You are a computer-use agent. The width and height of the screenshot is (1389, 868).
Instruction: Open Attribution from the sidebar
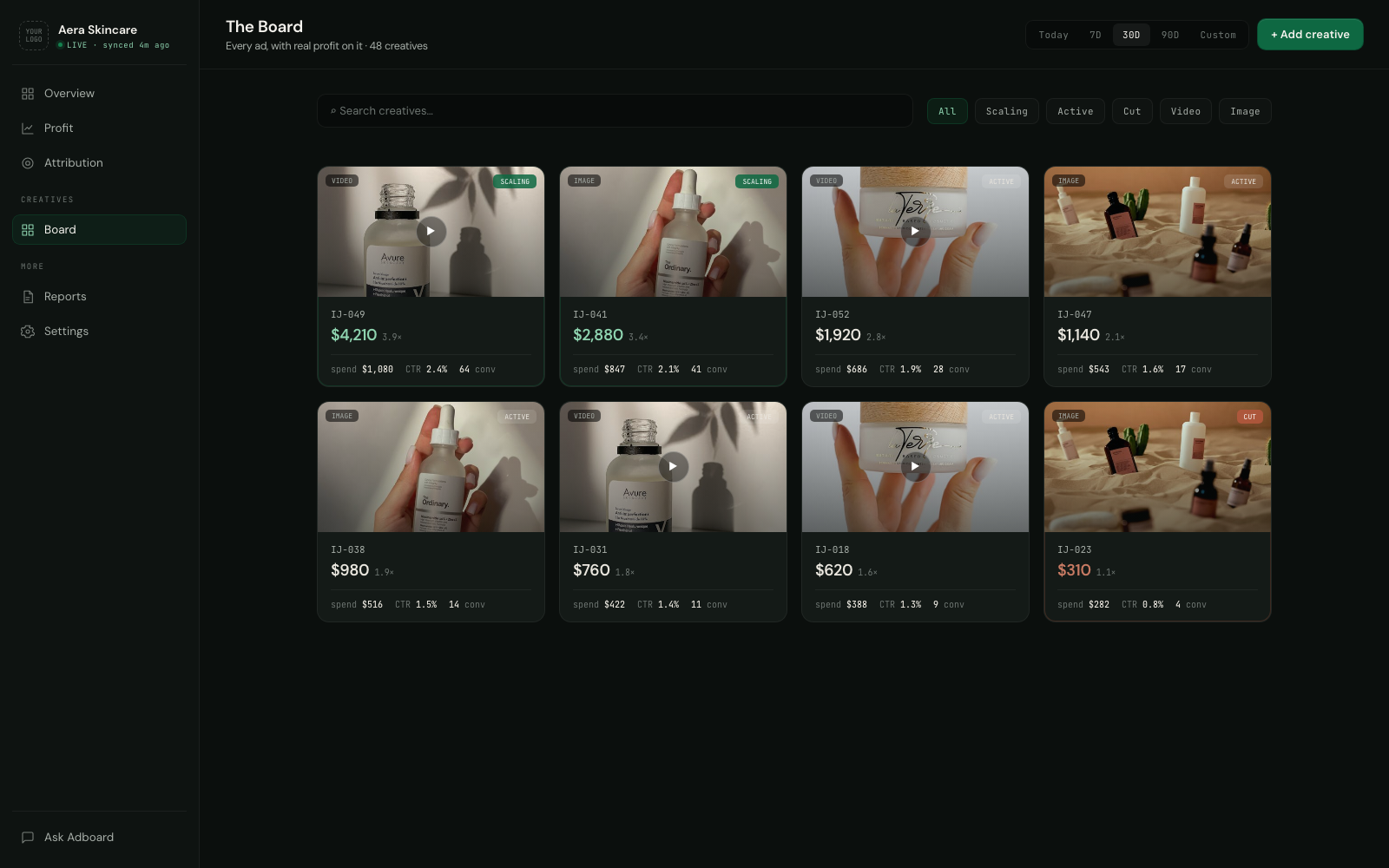pos(99,163)
